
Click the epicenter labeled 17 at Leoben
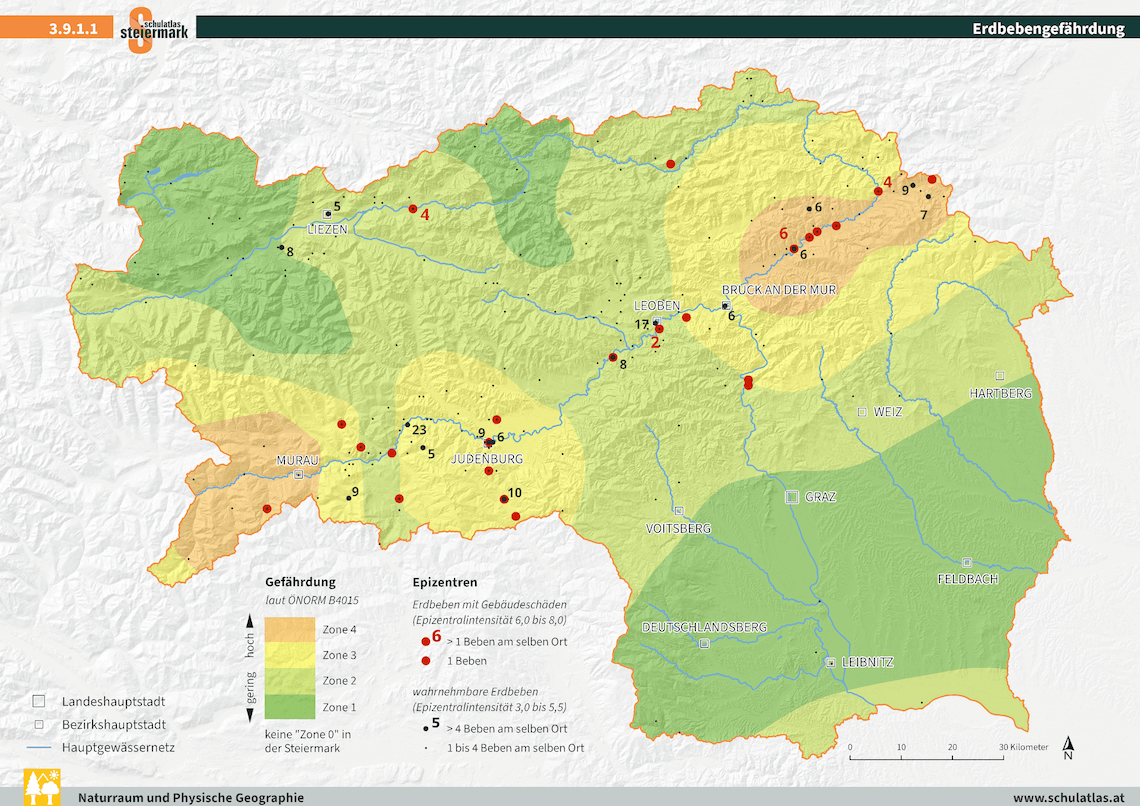point(655,323)
